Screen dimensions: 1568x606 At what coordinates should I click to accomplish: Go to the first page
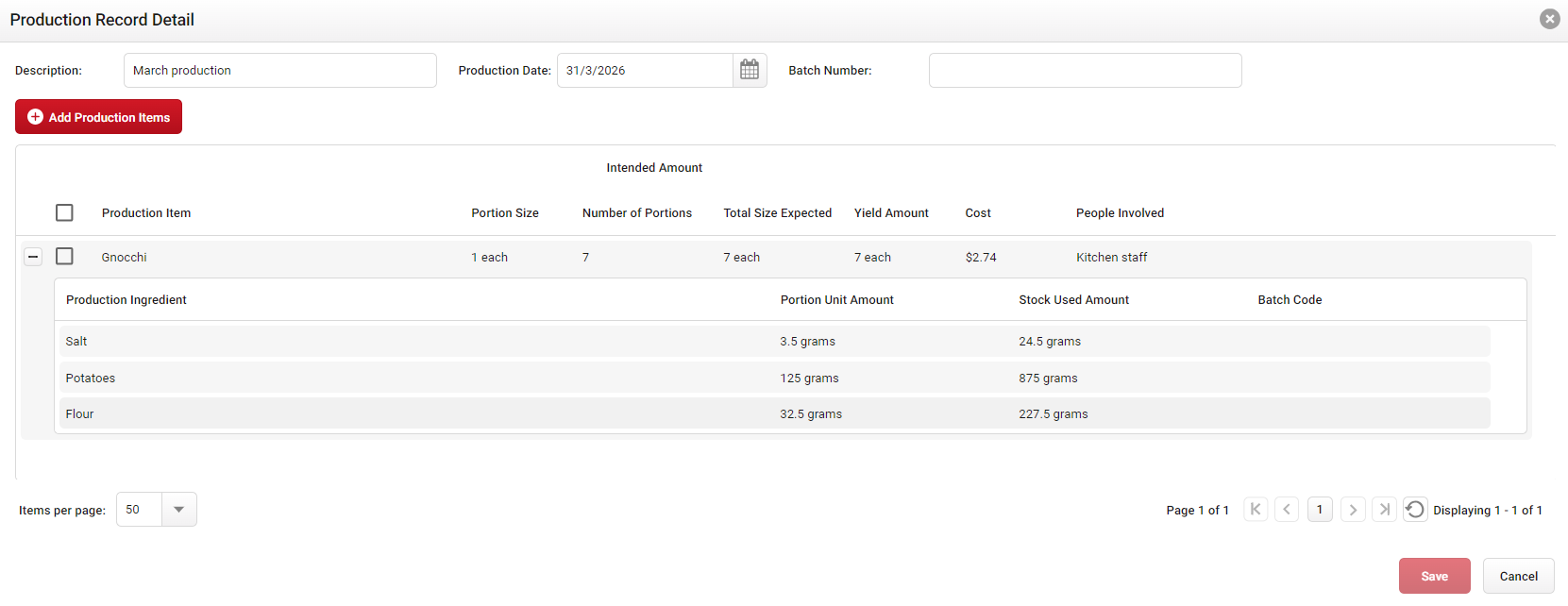click(1256, 510)
